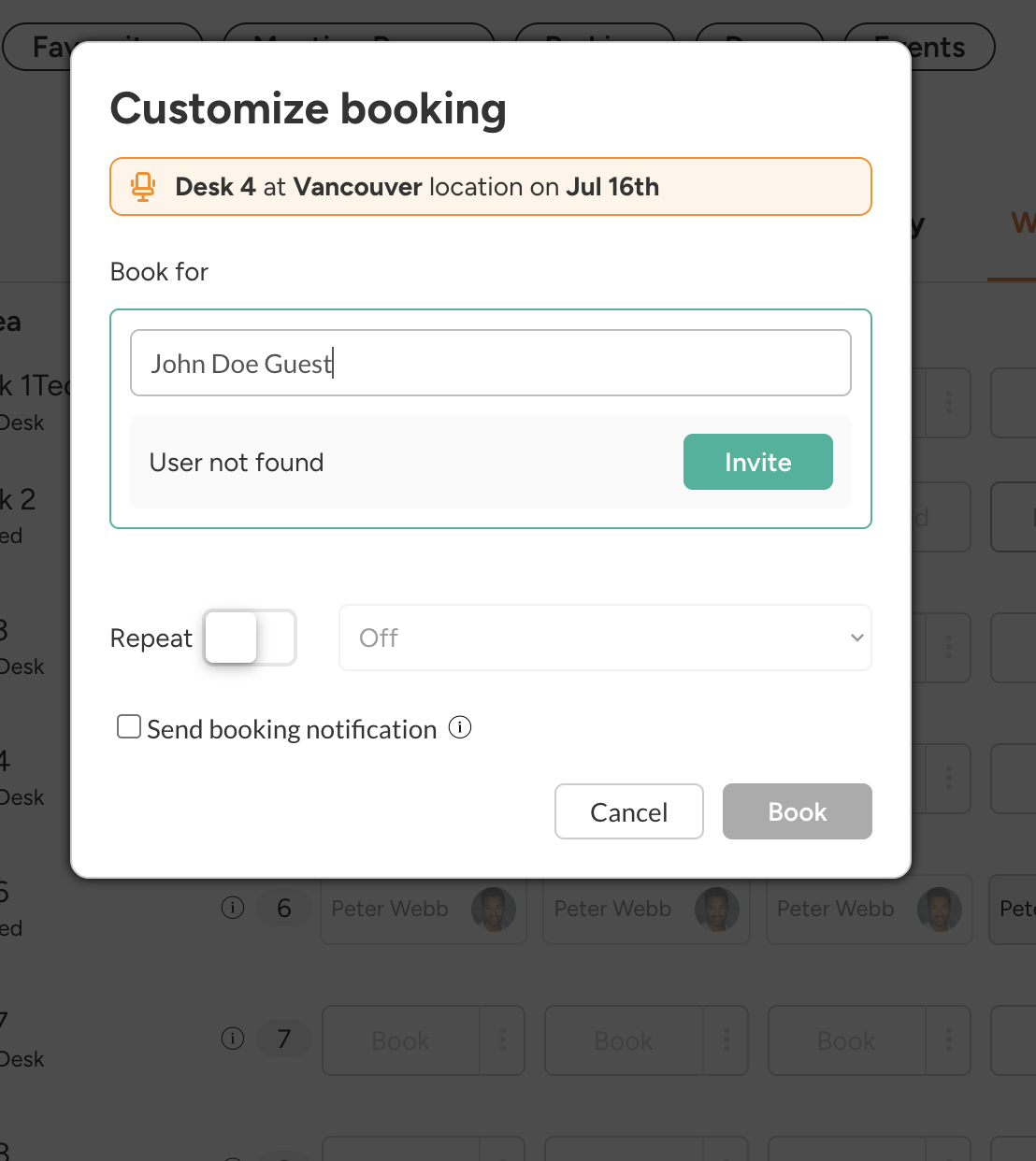Click the info icon next to desk 7
This screenshot has height=1161, width=1036.
233,1039
